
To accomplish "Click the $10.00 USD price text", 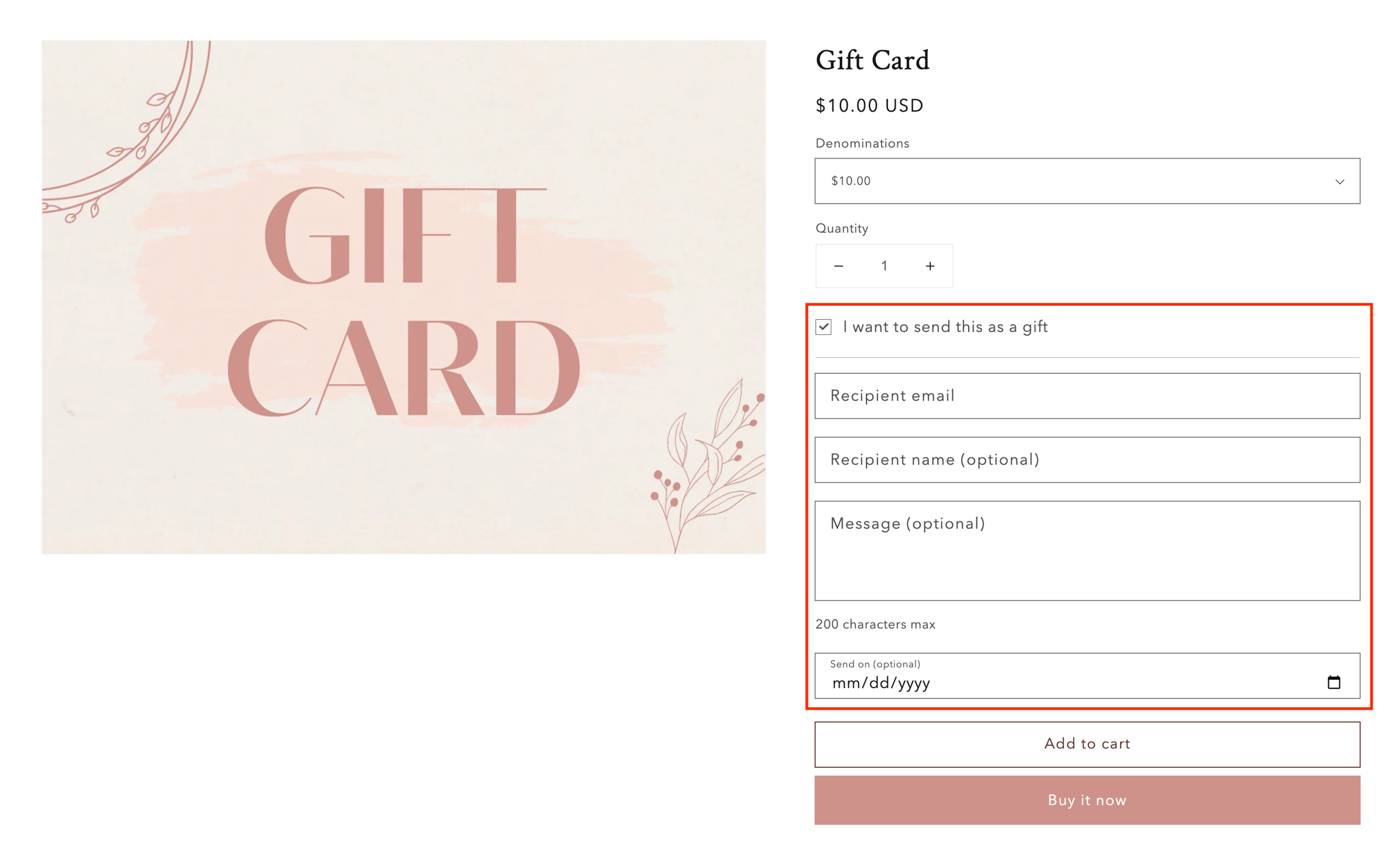I will 869,106.
